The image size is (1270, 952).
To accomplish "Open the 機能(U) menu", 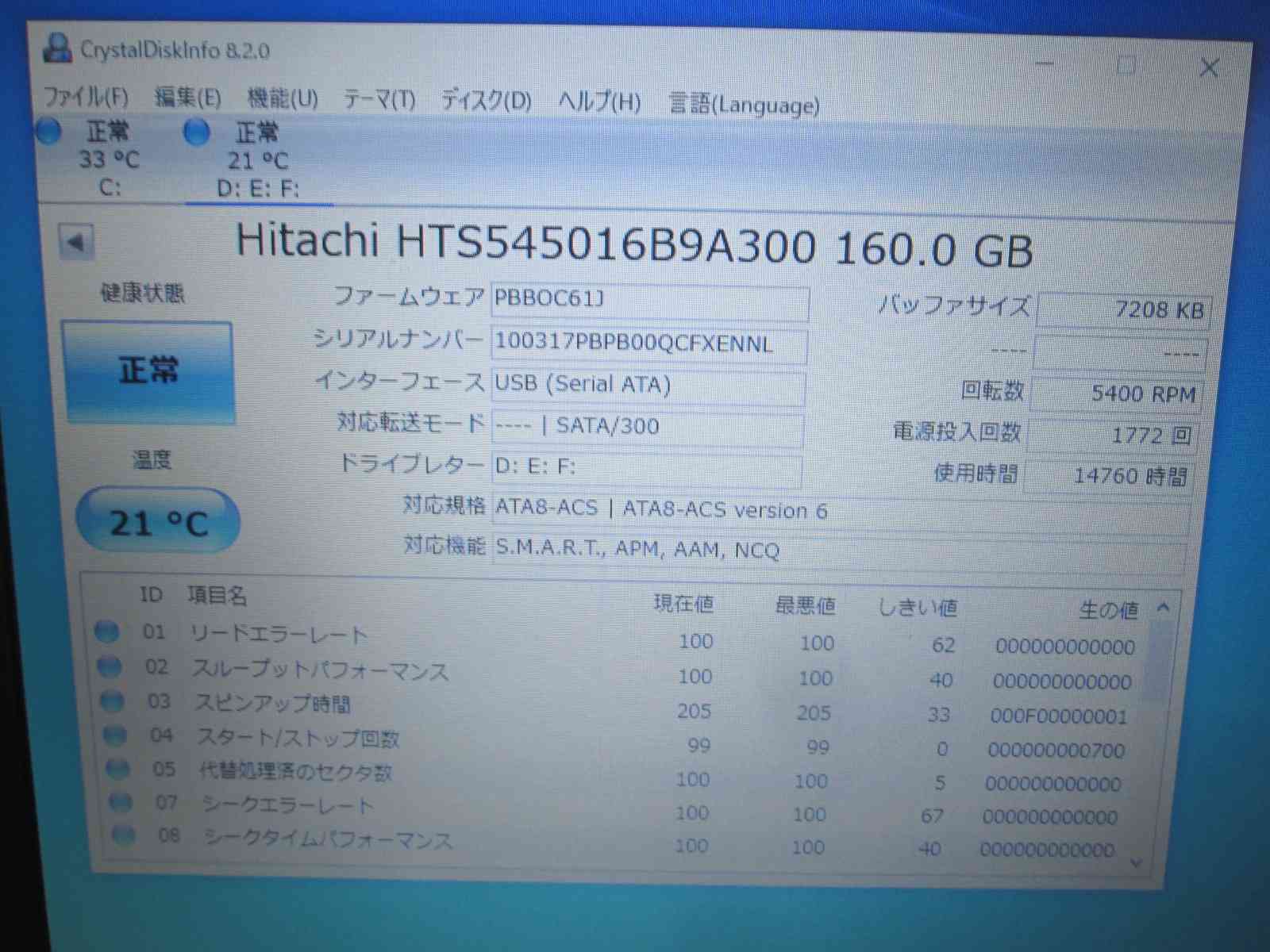I will tap(283, 99).
